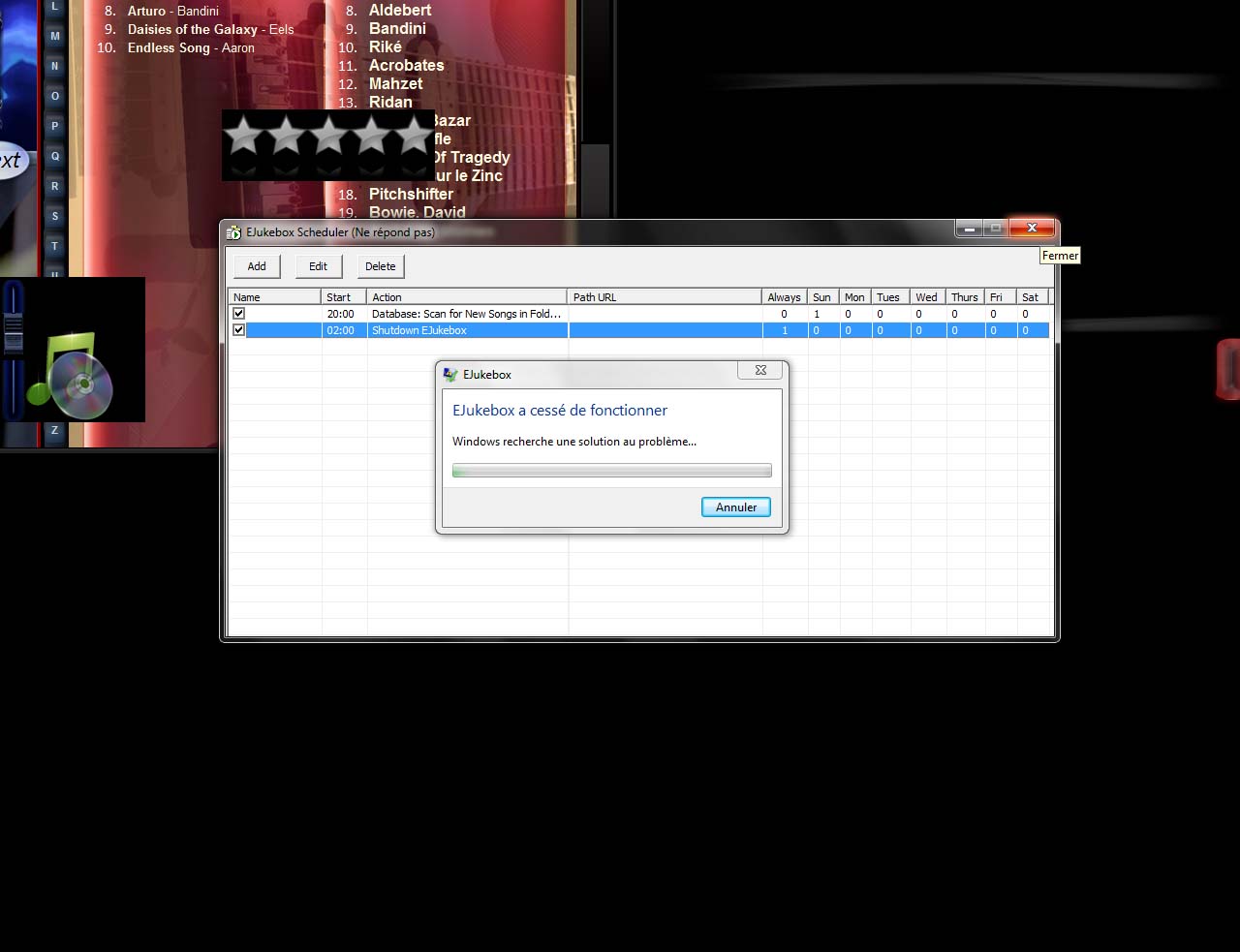Jump to letter N in alphabet bar
Viewport: 1240px width, 952px height.
54,66
